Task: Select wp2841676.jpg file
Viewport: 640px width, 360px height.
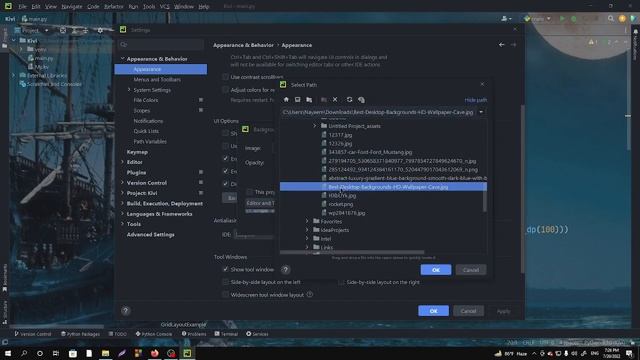Action: pos(347,213)
